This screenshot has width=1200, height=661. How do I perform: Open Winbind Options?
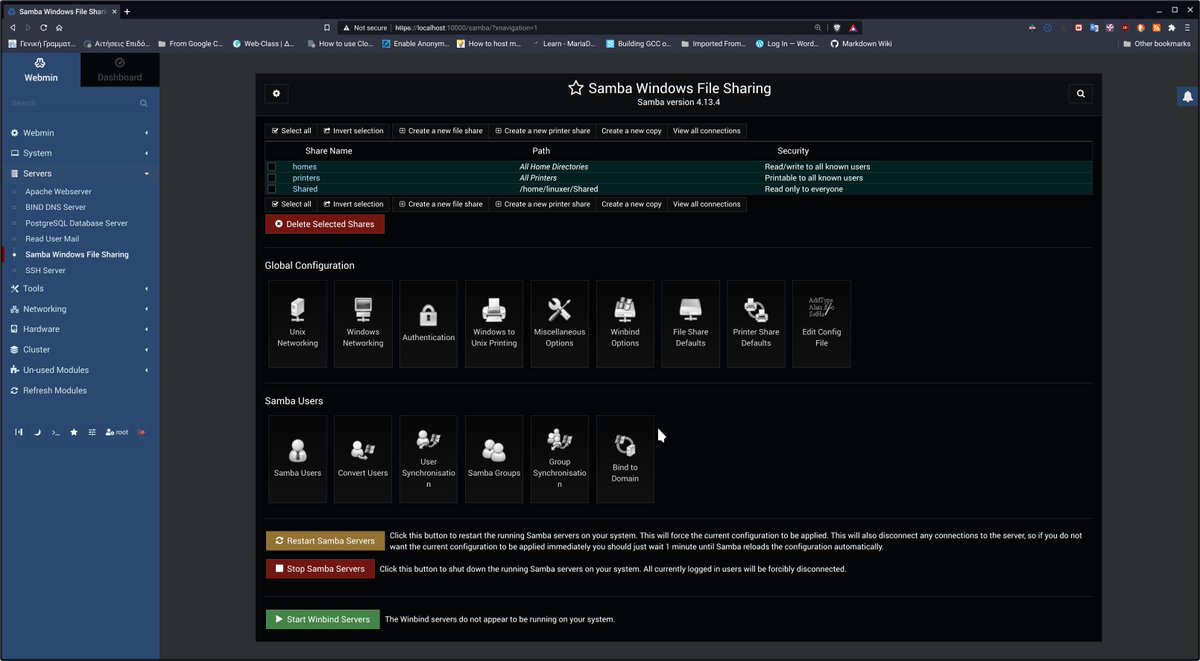point(624,322)
